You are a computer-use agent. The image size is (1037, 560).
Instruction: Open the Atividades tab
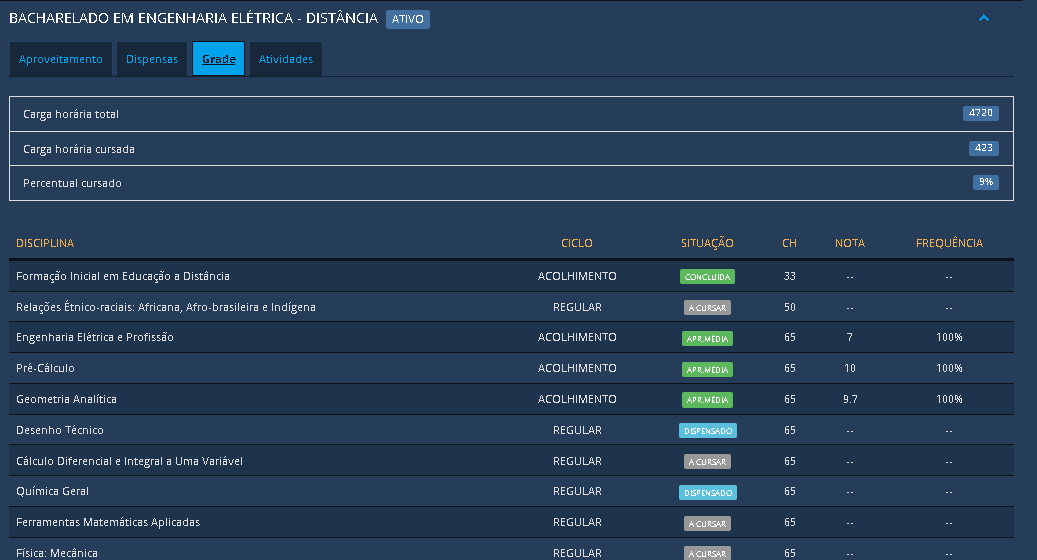(x=286, y=59)
